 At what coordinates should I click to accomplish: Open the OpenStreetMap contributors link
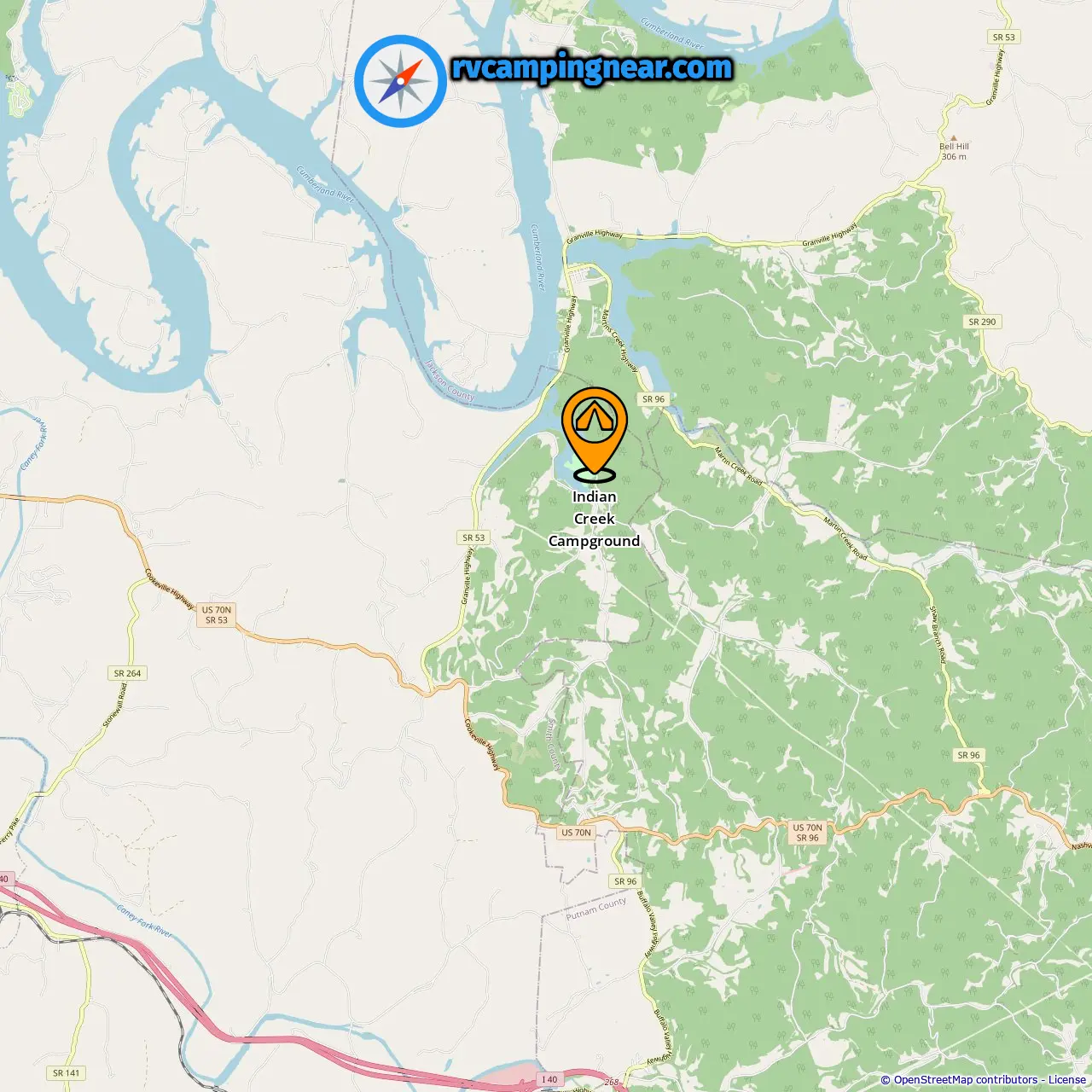(966, 1080)
